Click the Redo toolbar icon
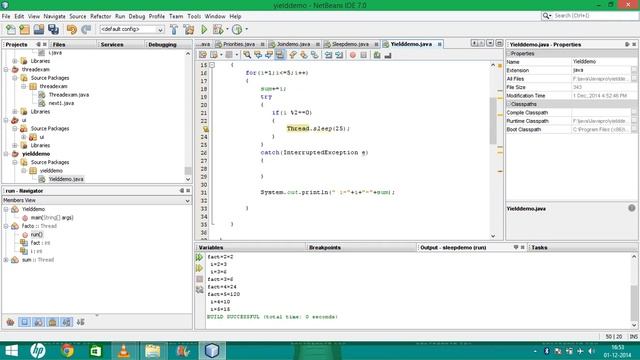Viewport: 640px width, 360px height. point(86,29)
